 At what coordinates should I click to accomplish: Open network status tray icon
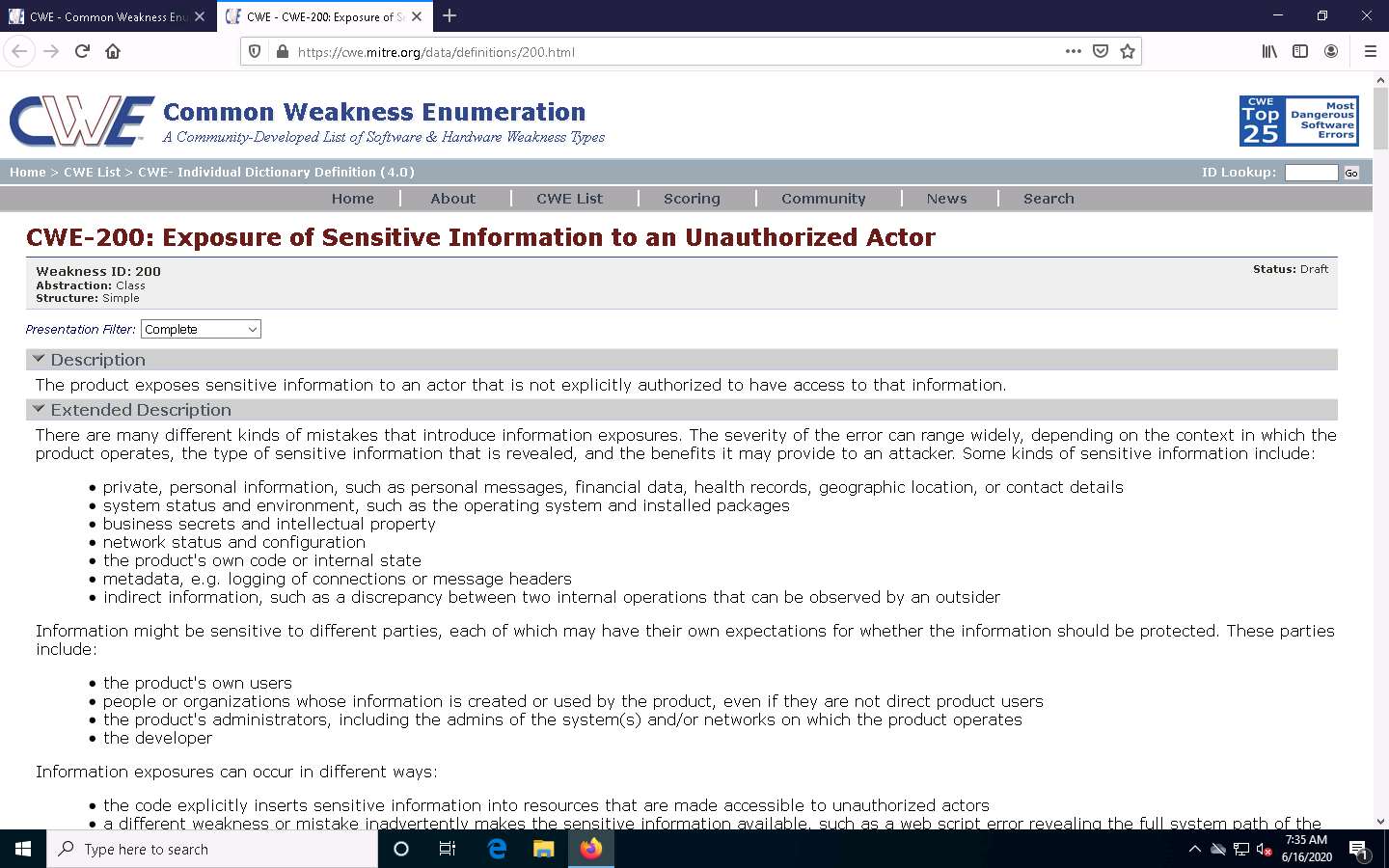pos(1240,849)
